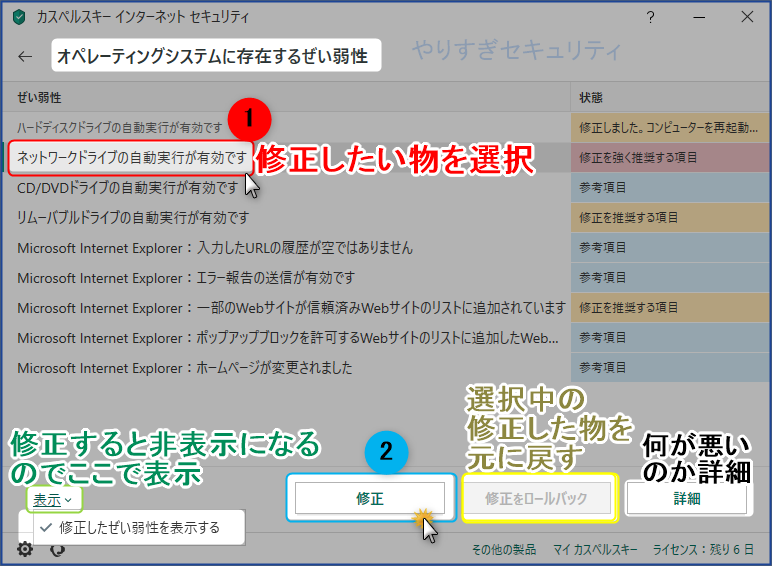Click 参考項目 status of CD/DVD row

(670, 188)
